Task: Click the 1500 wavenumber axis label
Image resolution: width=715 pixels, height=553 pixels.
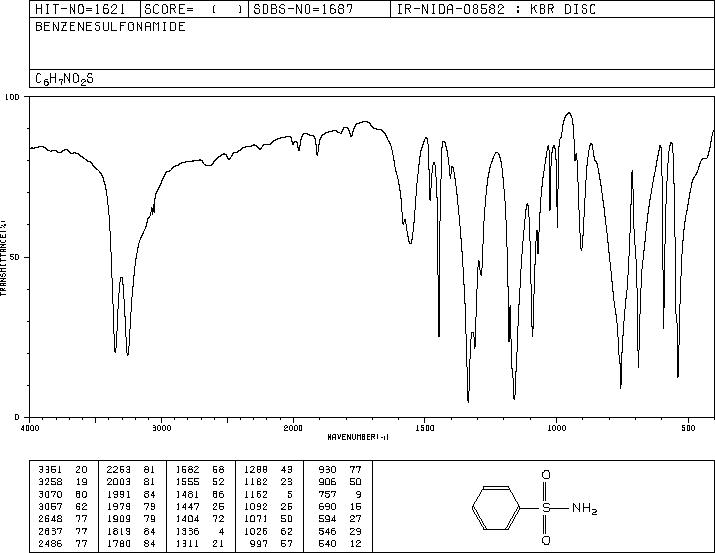Action: point(425,428)
